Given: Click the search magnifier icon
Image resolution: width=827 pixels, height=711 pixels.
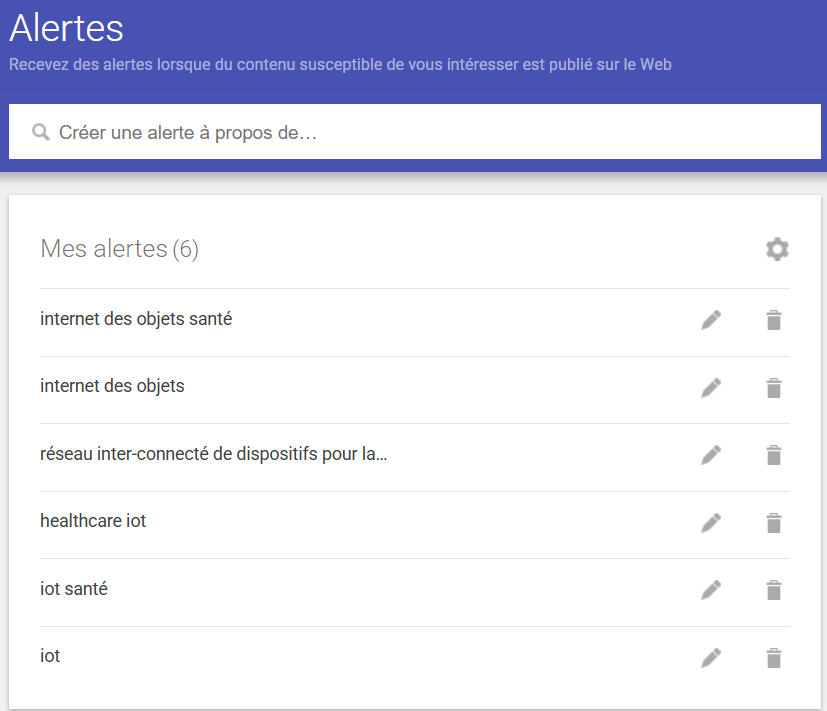Looking at the screenshot, I should [41, 132].
